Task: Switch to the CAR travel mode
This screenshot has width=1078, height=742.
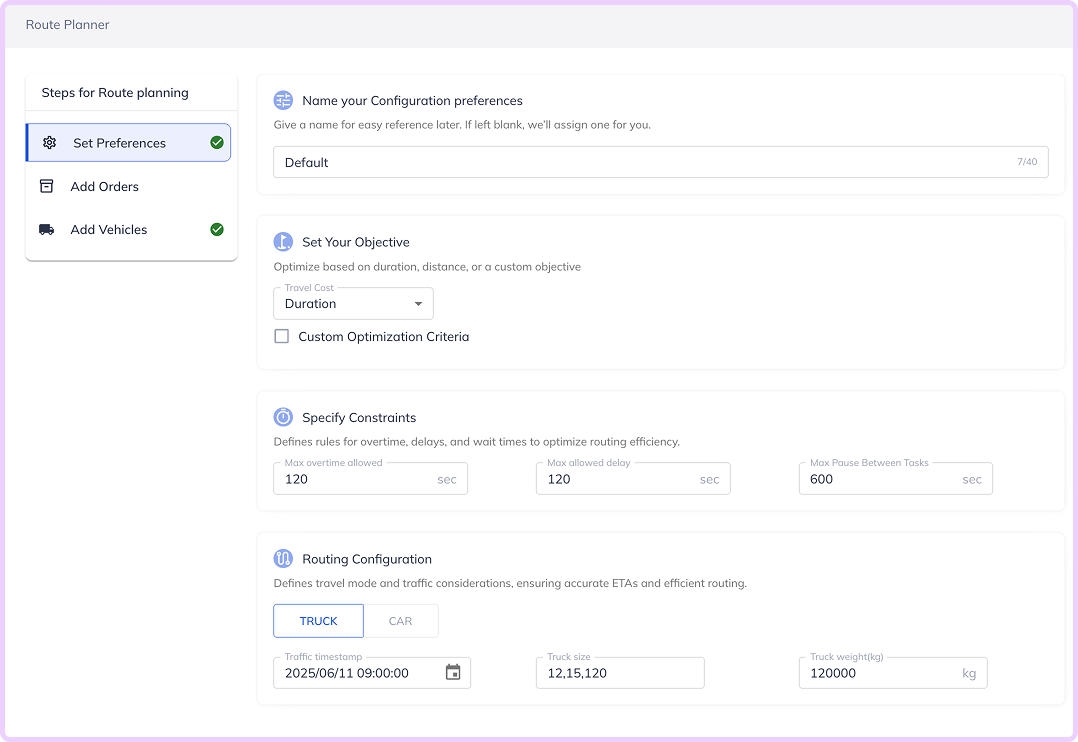Action: (x=401, y=621)
